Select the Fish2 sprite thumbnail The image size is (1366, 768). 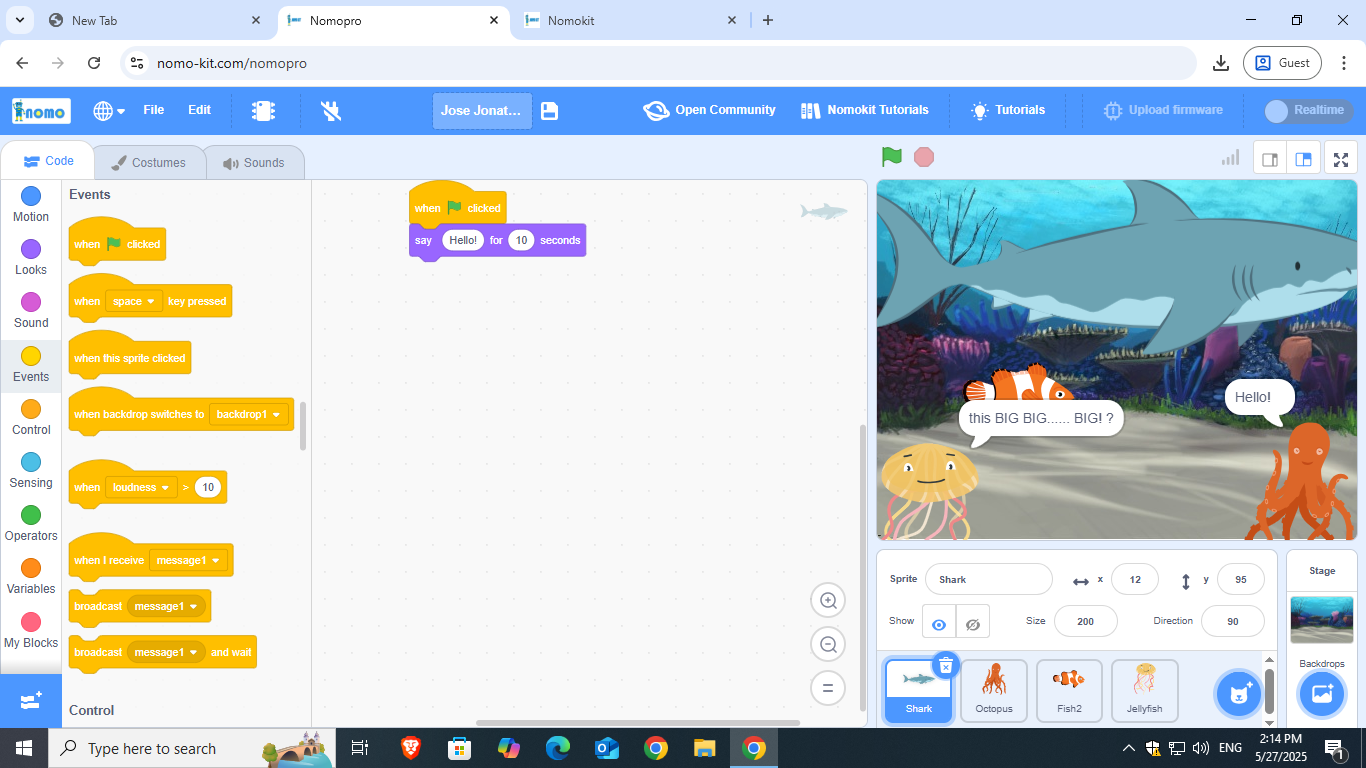(1069, 690)
